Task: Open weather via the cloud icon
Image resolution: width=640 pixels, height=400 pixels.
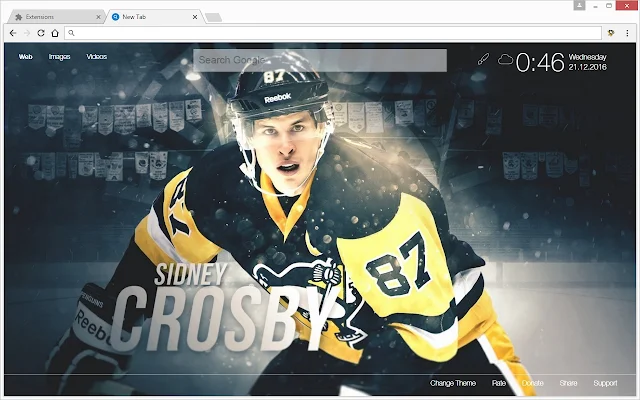Action: (x=505, y=60)
